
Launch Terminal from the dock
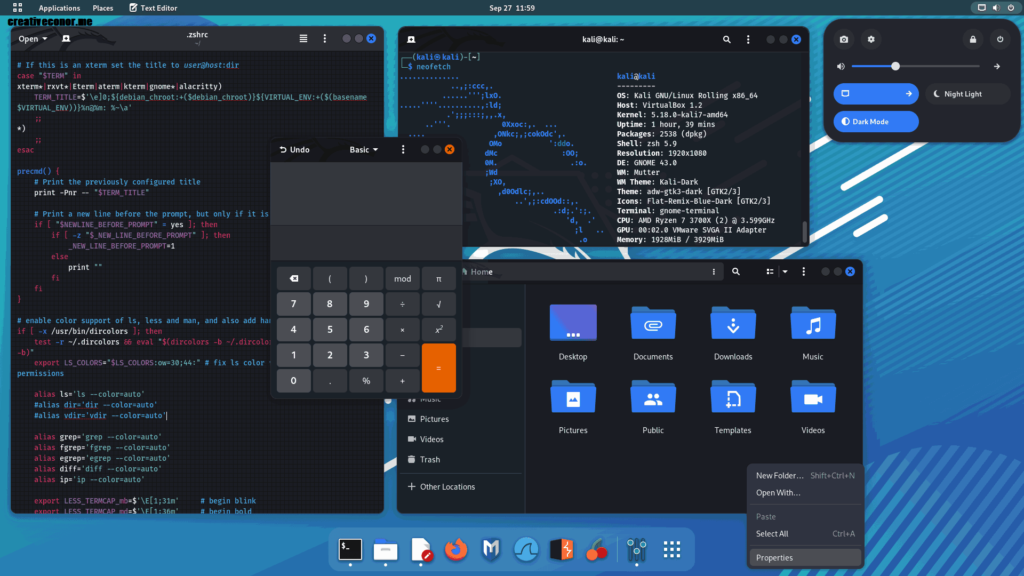pos(350,549)
